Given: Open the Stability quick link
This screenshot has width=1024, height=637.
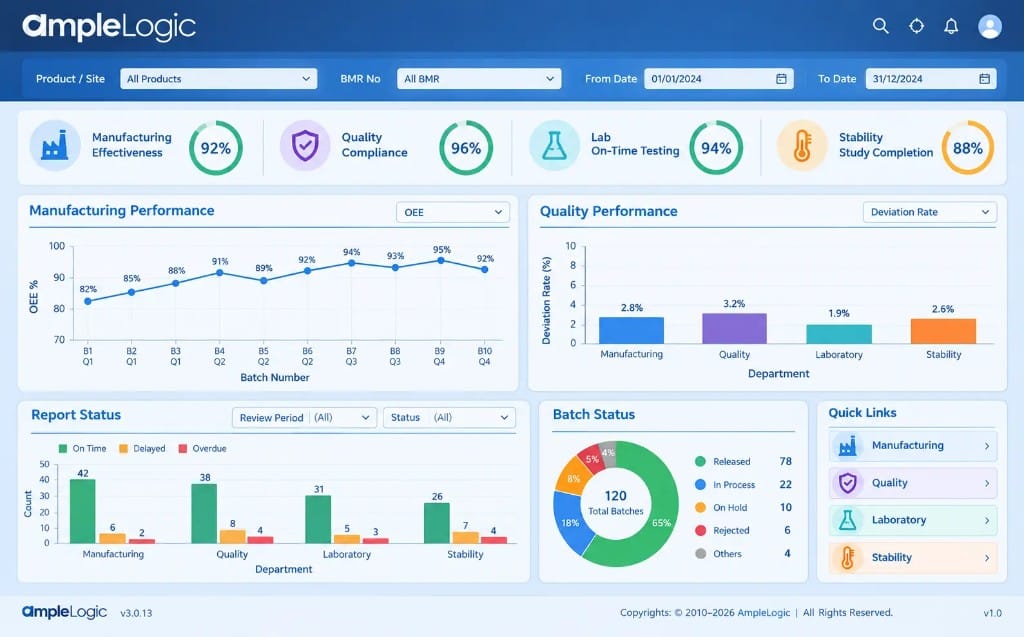Looking at the screenshot, I should [913, 557].
